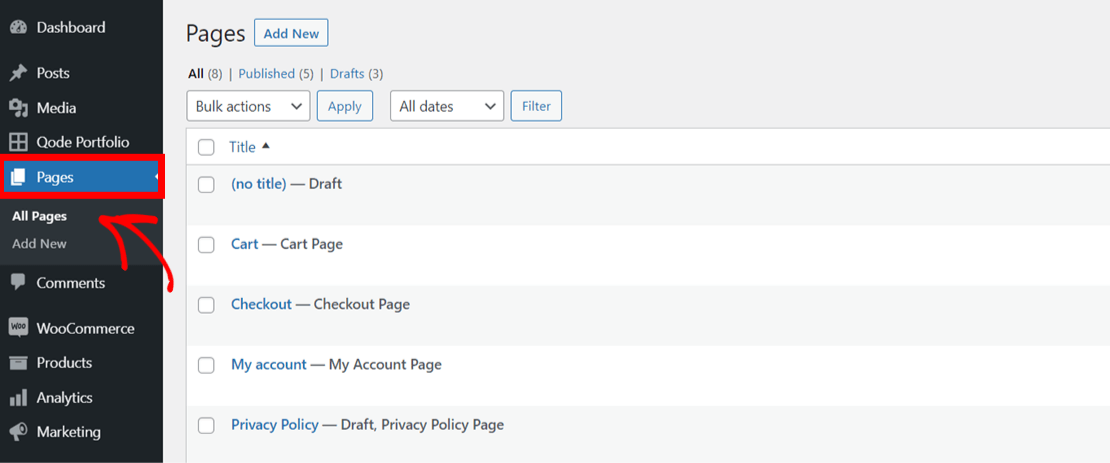Click the Dashboard gauge icon

[18, 28]
